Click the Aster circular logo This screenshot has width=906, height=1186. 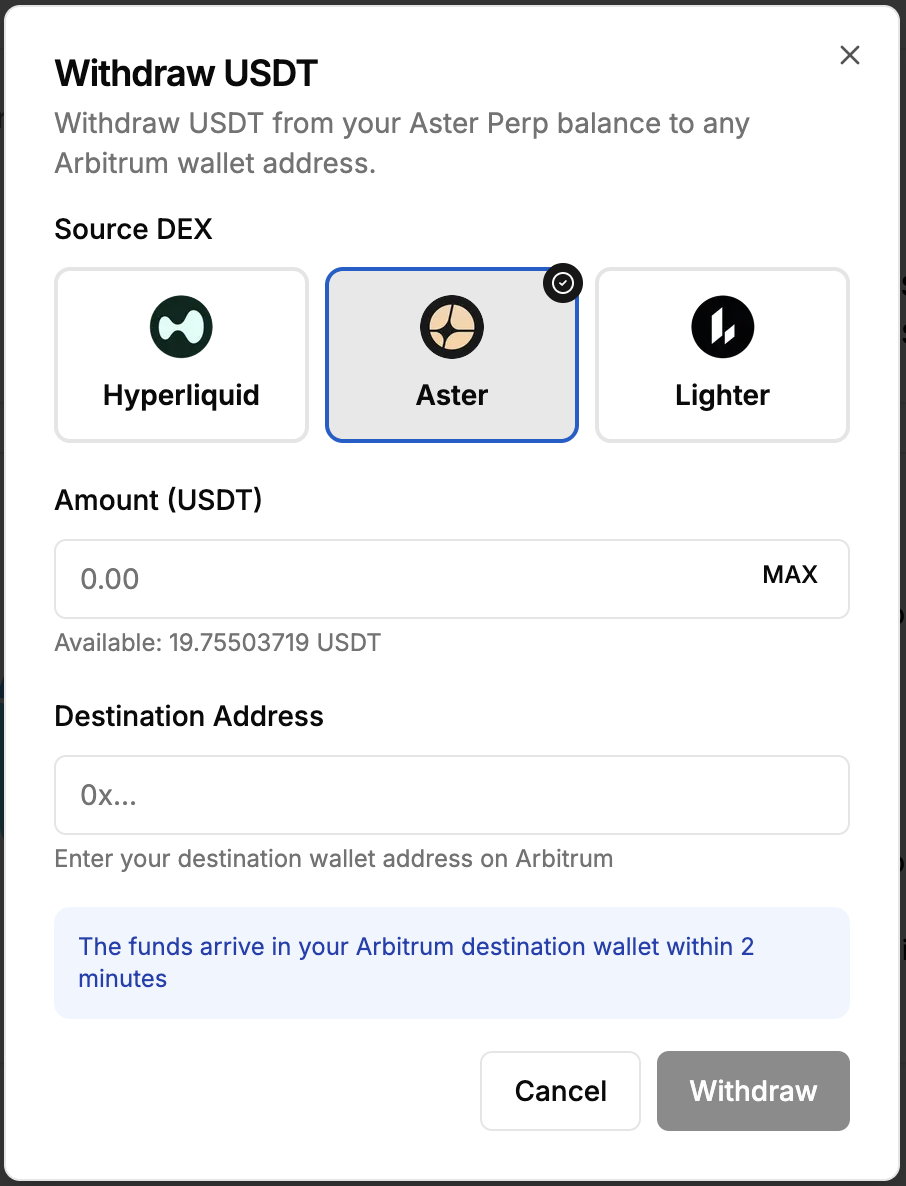(451, 327)
